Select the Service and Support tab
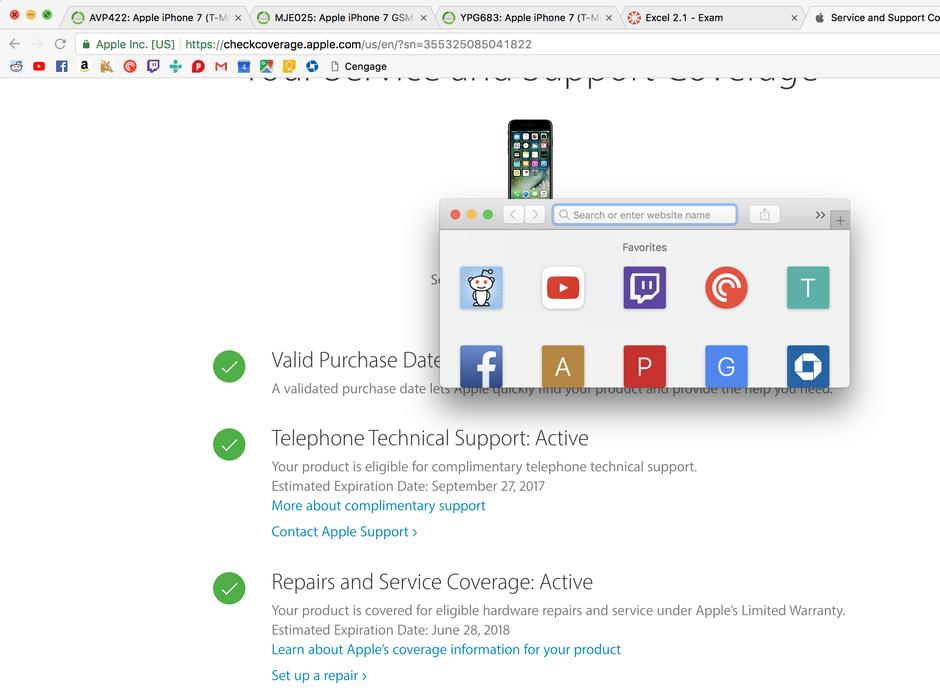This screenshot has width=940, height=698. (x=875, y=17)
